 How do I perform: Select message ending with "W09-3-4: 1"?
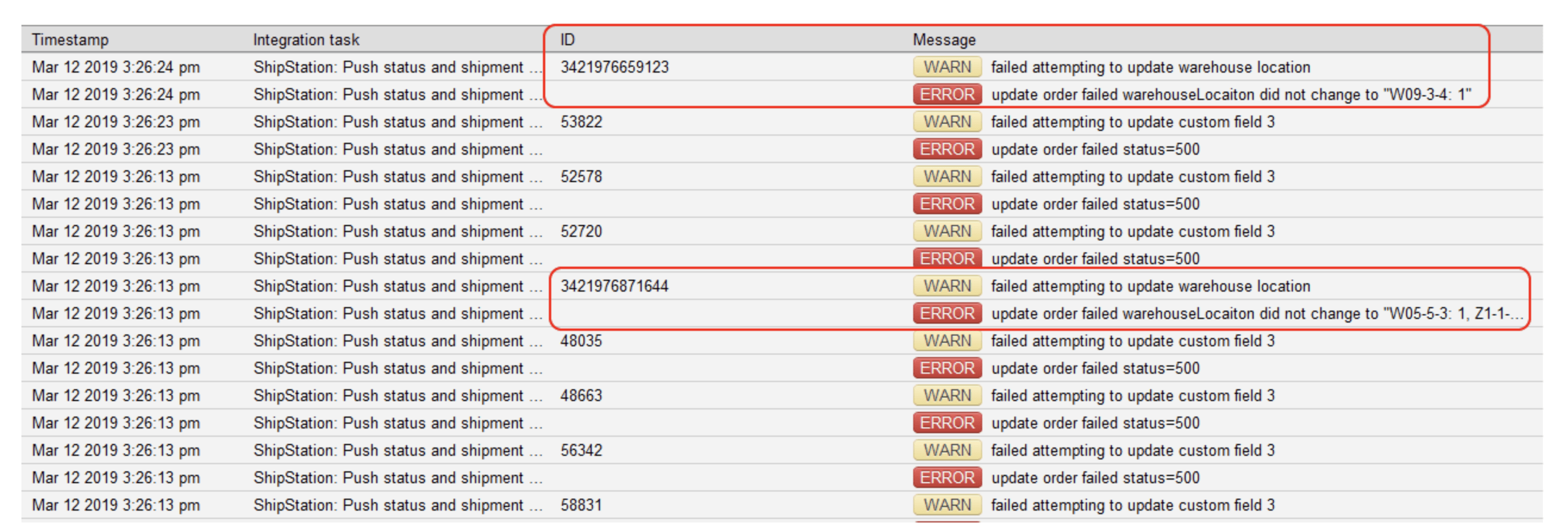(x=1231, y=95)
